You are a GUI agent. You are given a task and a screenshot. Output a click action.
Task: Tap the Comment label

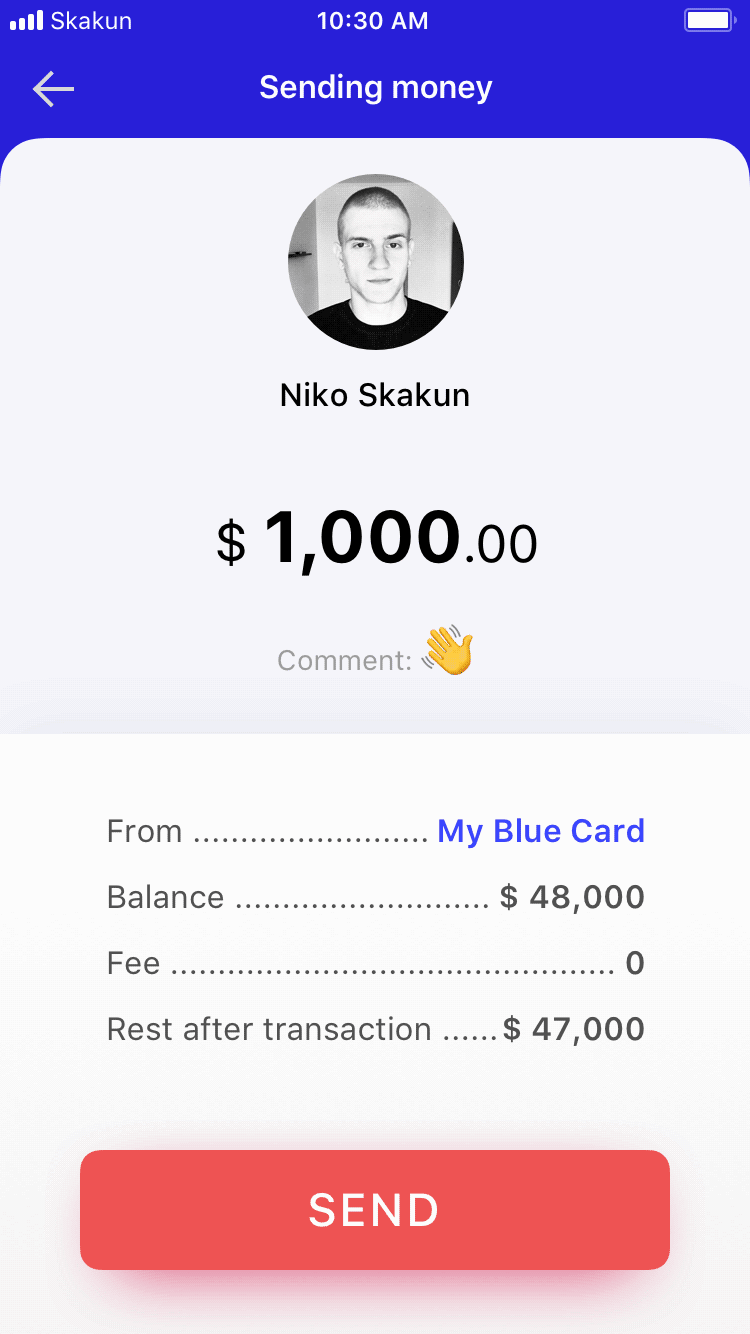(344, 661)
